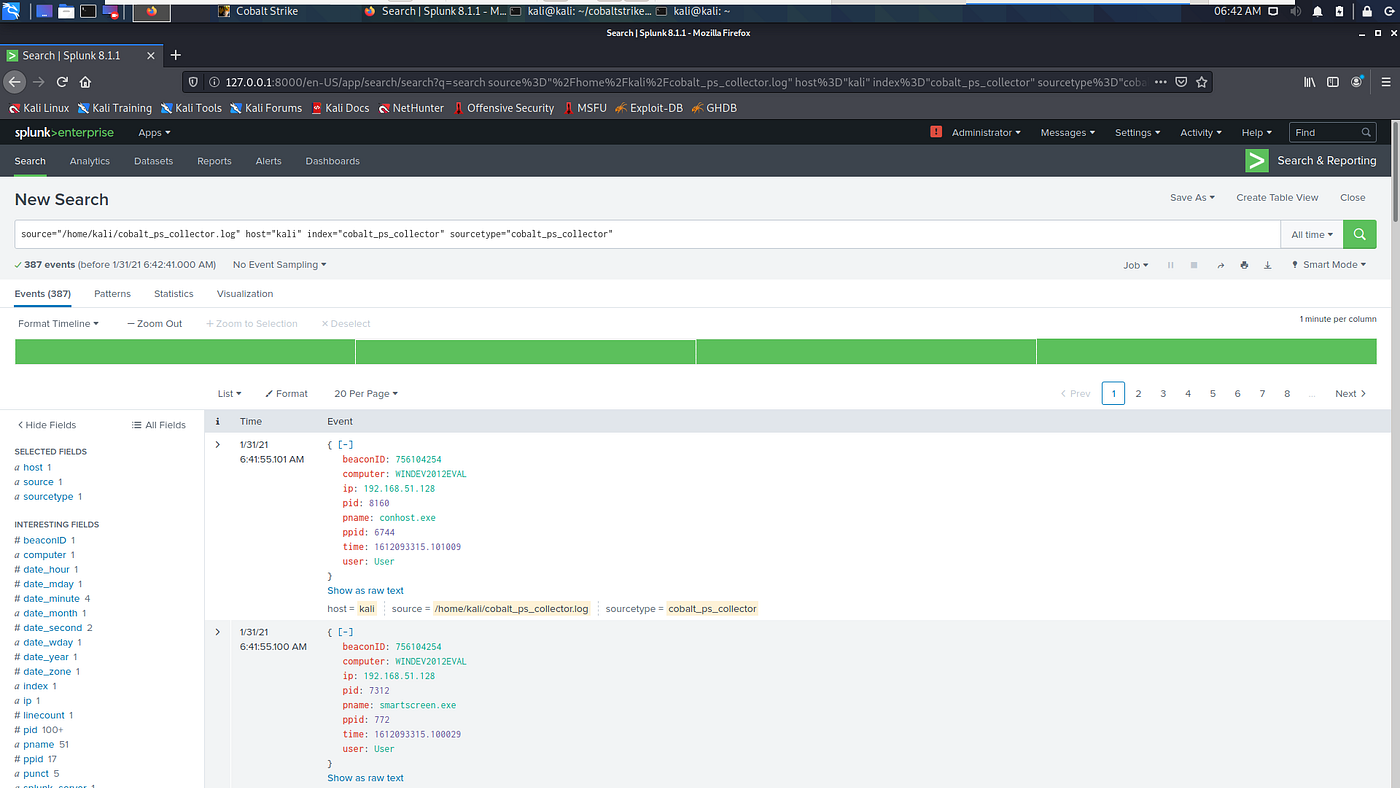Open the Kali Docs bookmark
The height and width of the screenshot is (788, 1400).
point(340,108)
